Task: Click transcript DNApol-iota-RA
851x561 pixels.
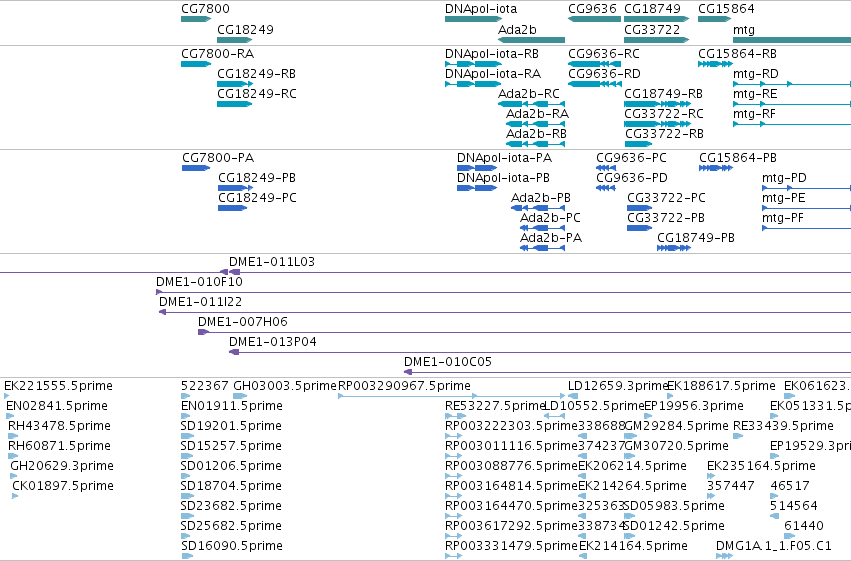Action: click(x=473, y=84)
